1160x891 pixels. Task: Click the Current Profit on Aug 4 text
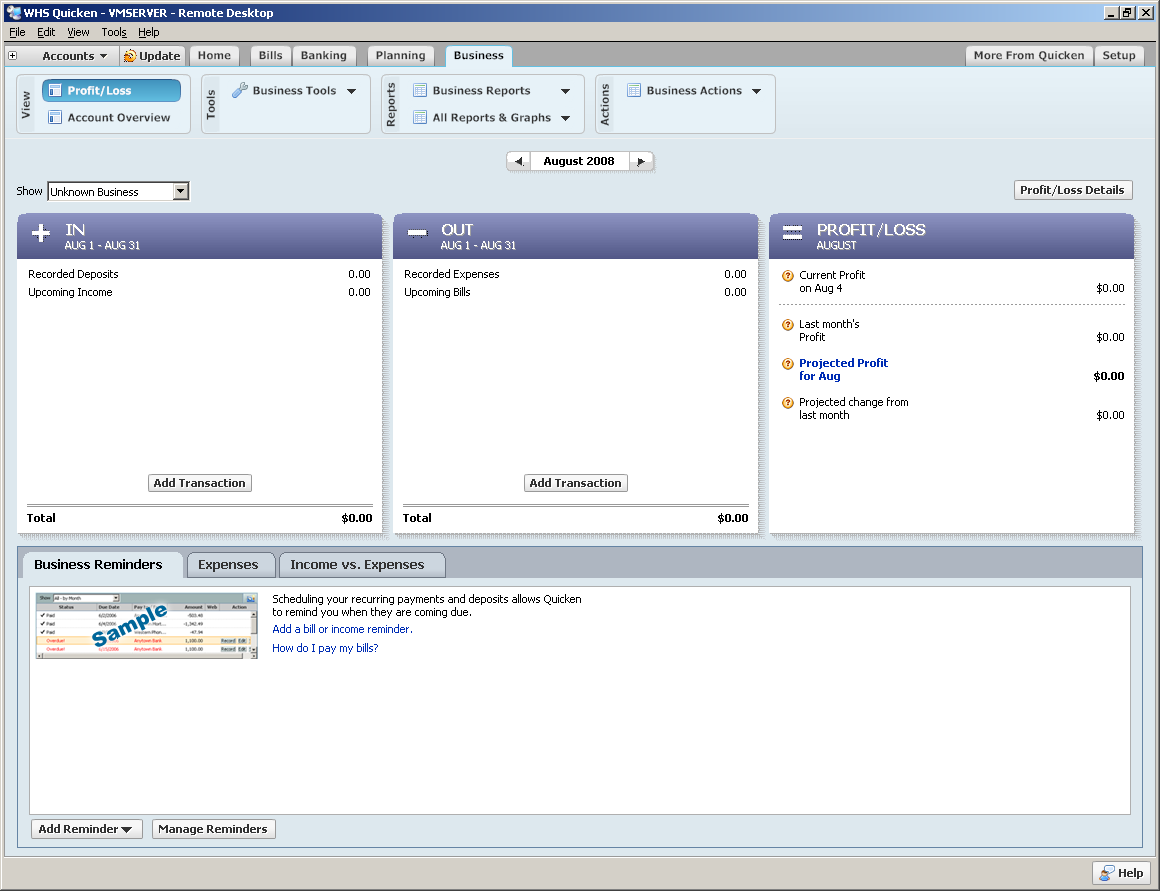pyautogui.click(x=832, y=282)
